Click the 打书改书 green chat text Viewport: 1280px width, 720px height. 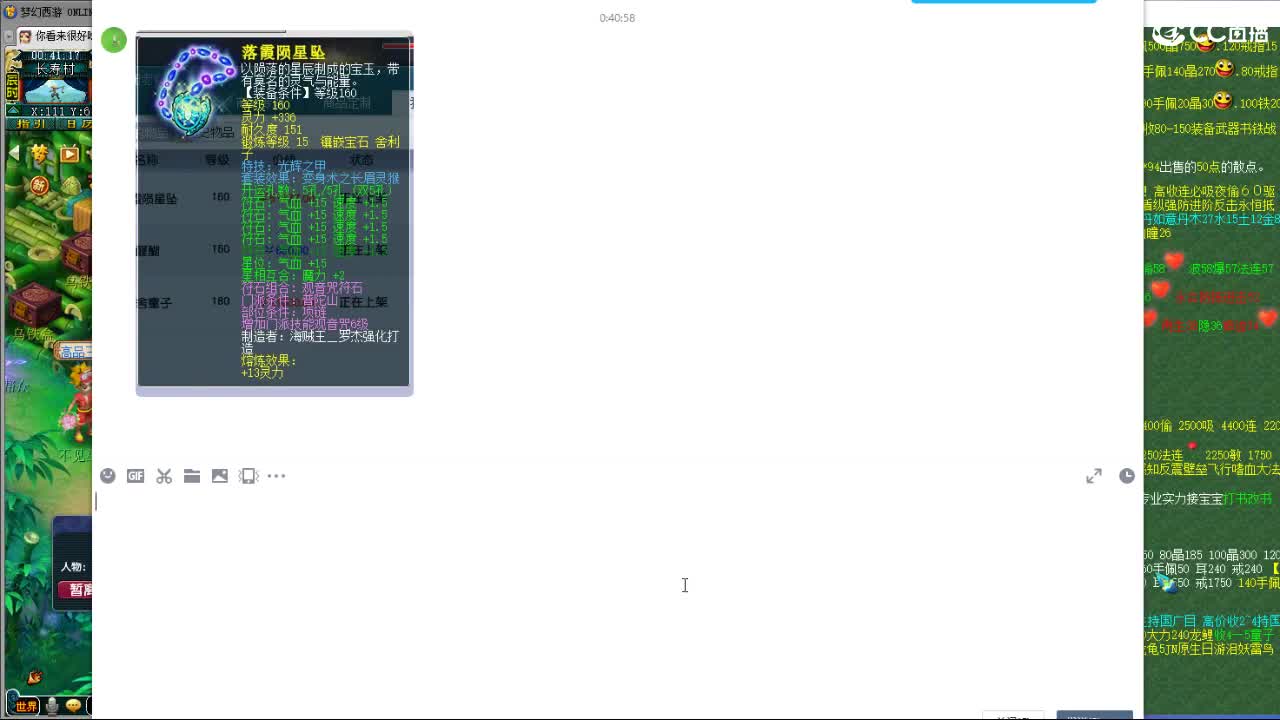(1247, 498)
